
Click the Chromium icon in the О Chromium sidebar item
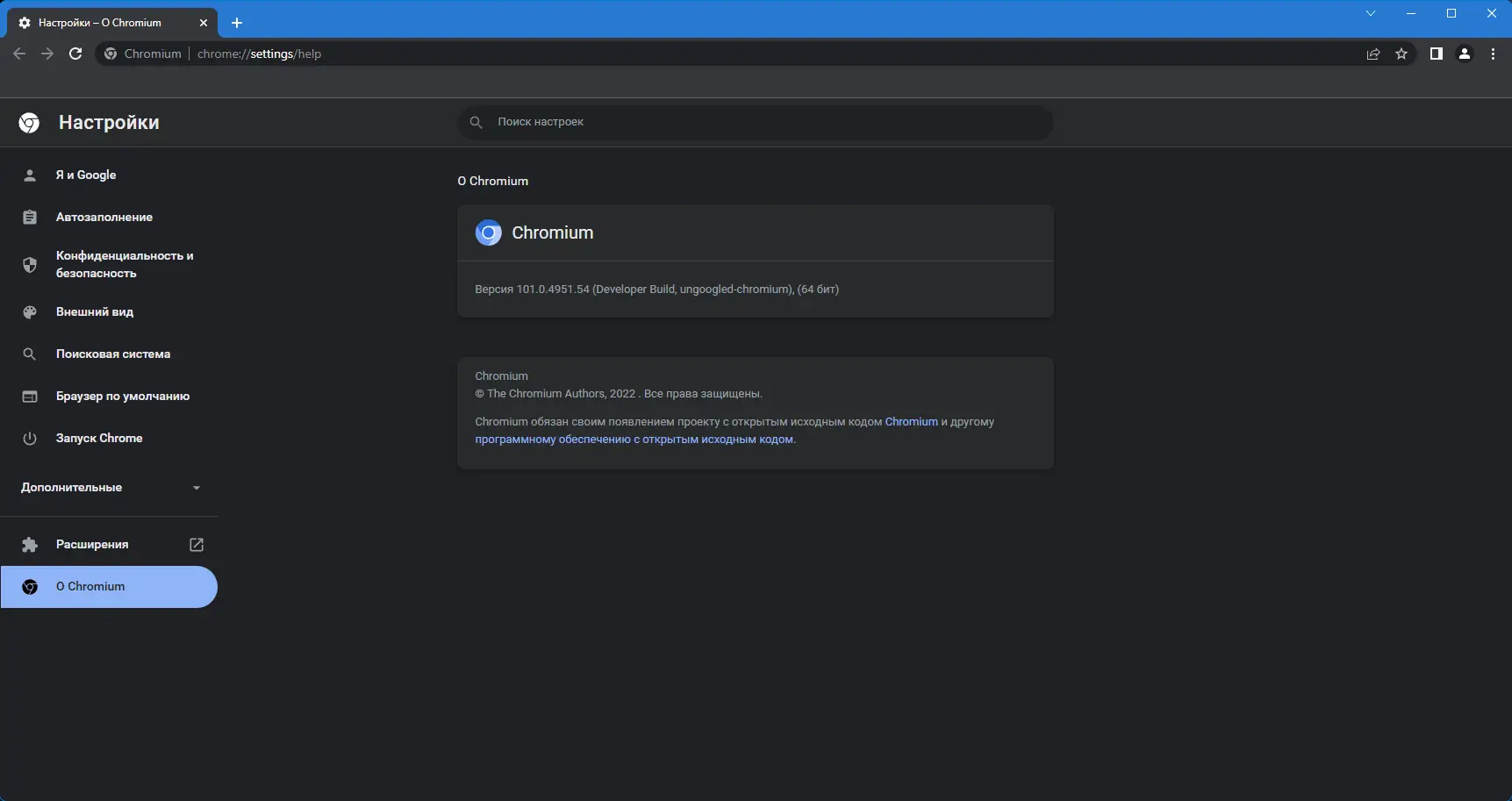[x=30, y=587]
